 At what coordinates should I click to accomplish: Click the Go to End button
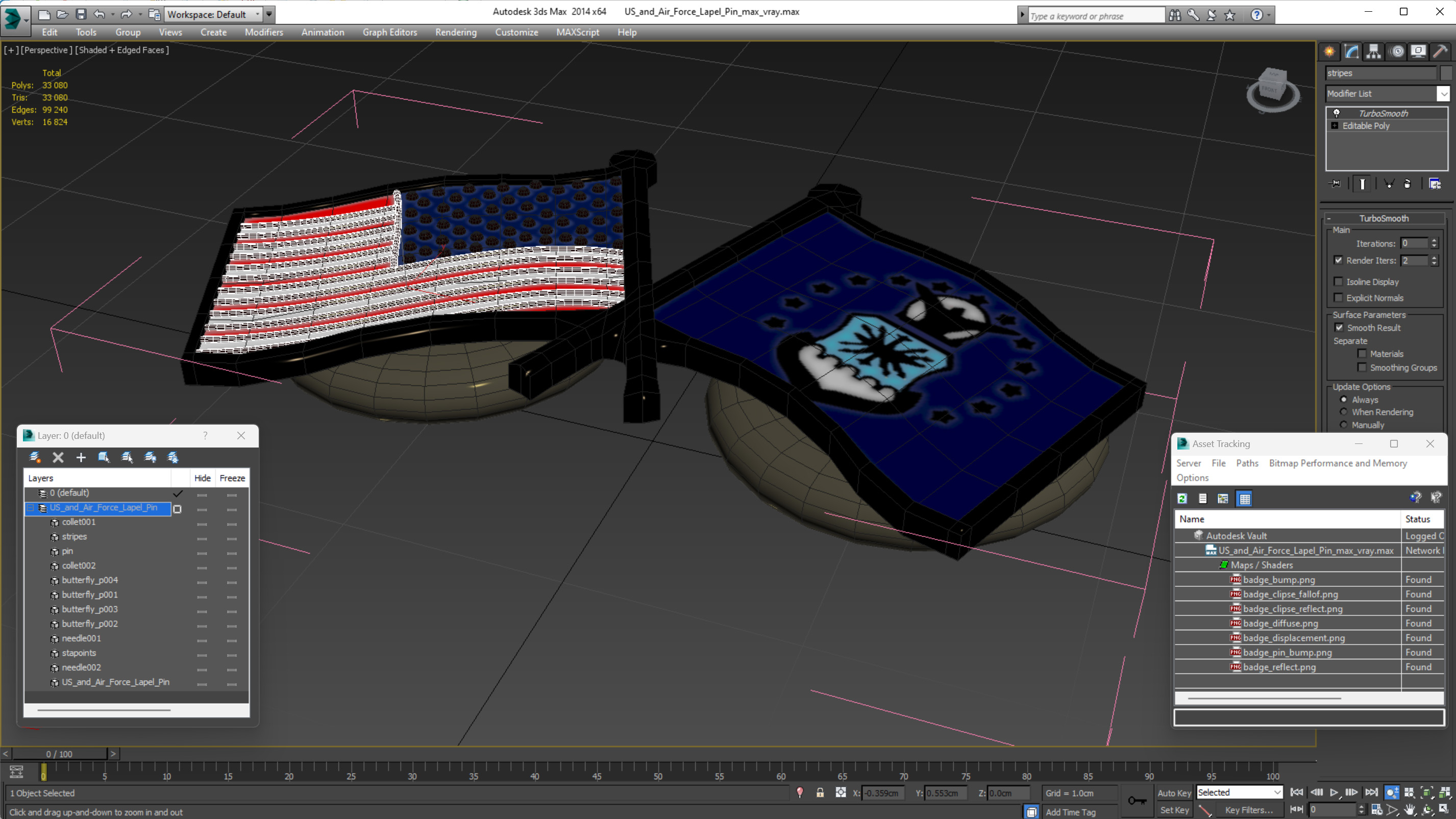(1371, 792)
